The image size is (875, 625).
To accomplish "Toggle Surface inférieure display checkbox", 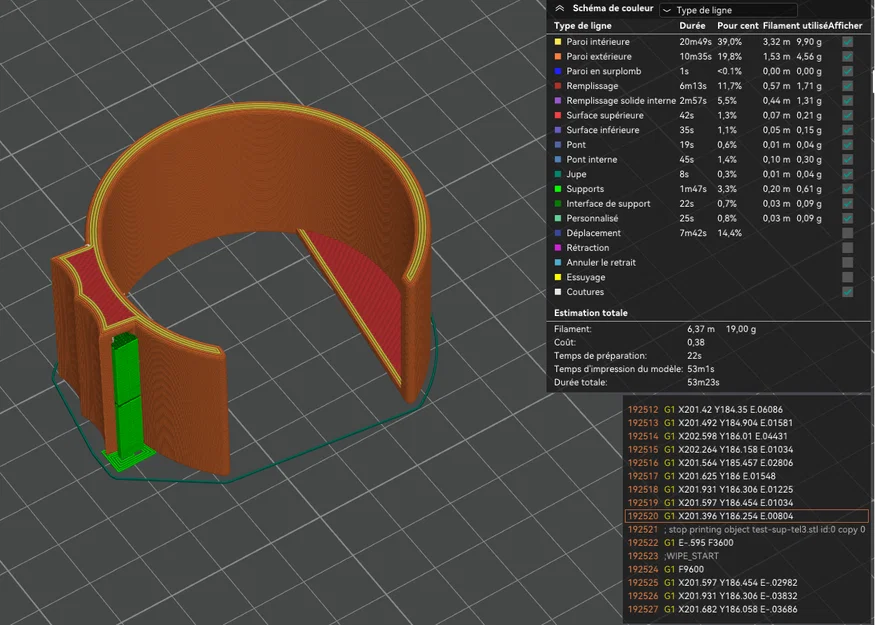I will pyautogui.click(x=847, y=130).
